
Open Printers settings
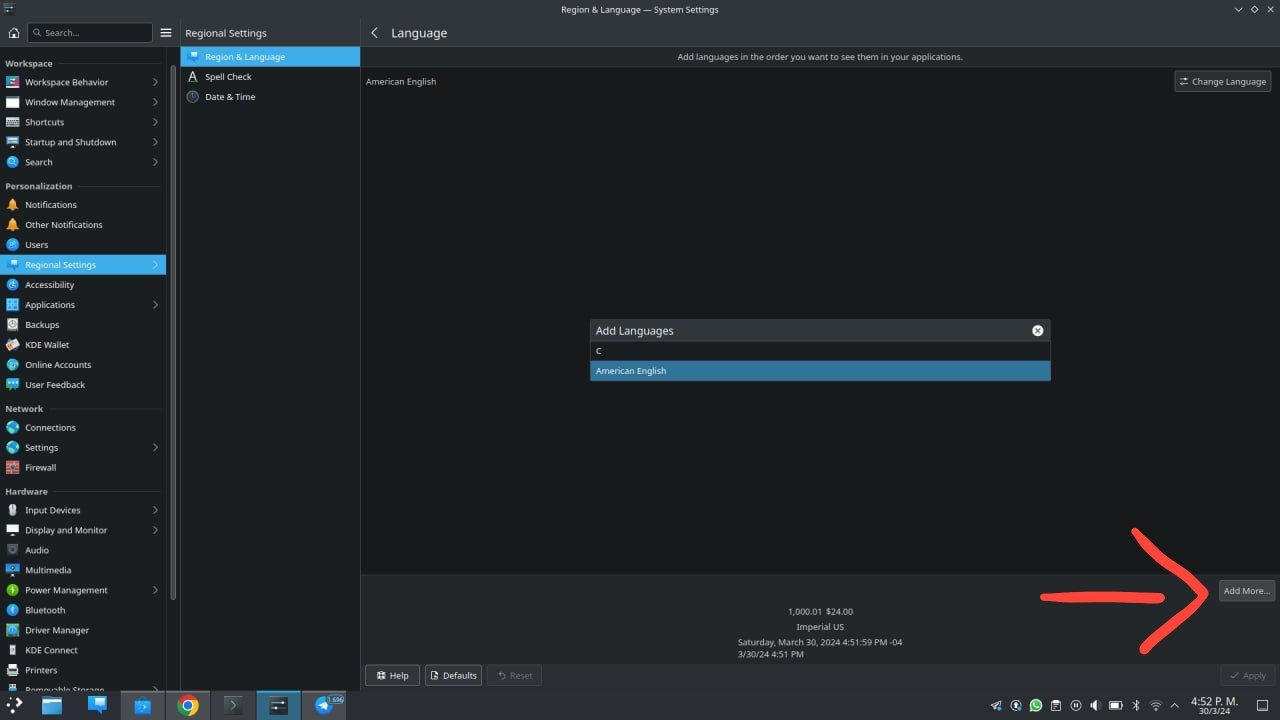[x=83, y=670]
